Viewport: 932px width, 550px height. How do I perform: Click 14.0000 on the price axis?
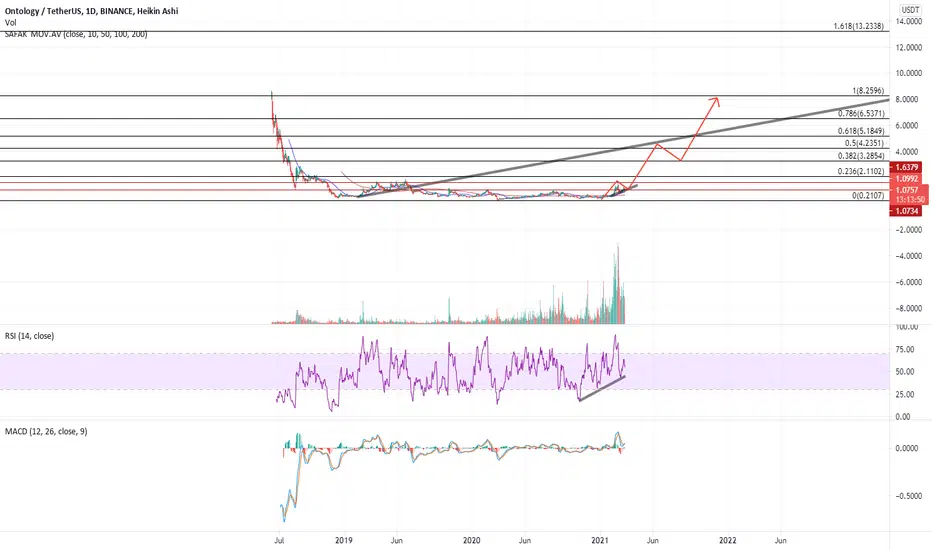click(x=909, y=21)
